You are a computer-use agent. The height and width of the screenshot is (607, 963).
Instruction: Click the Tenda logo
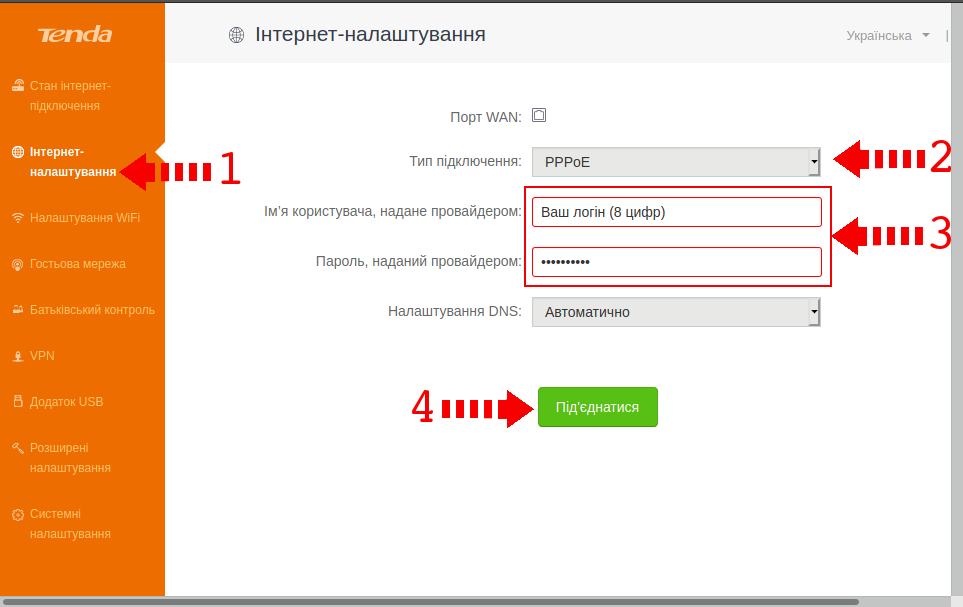(75, 36)
